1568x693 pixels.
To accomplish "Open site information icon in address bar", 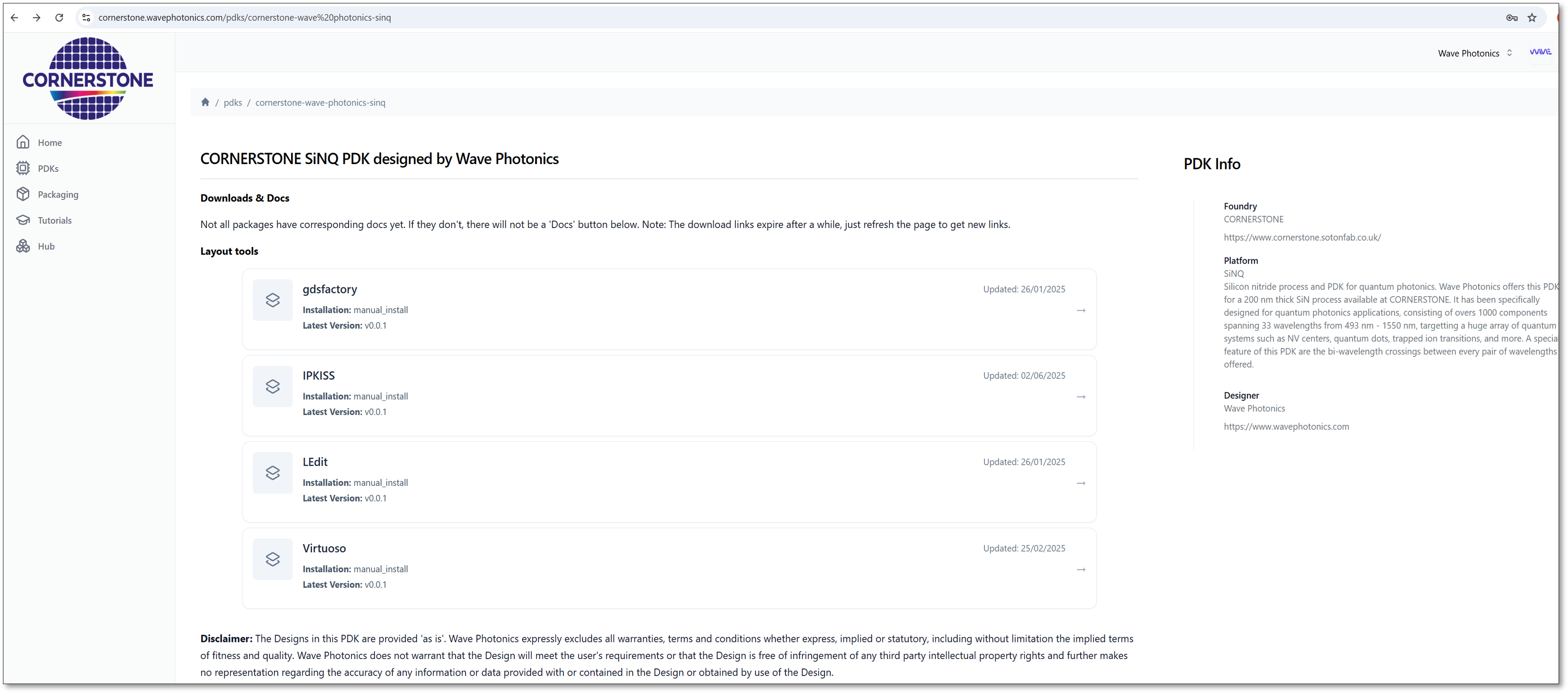I will tap(86, 18).
